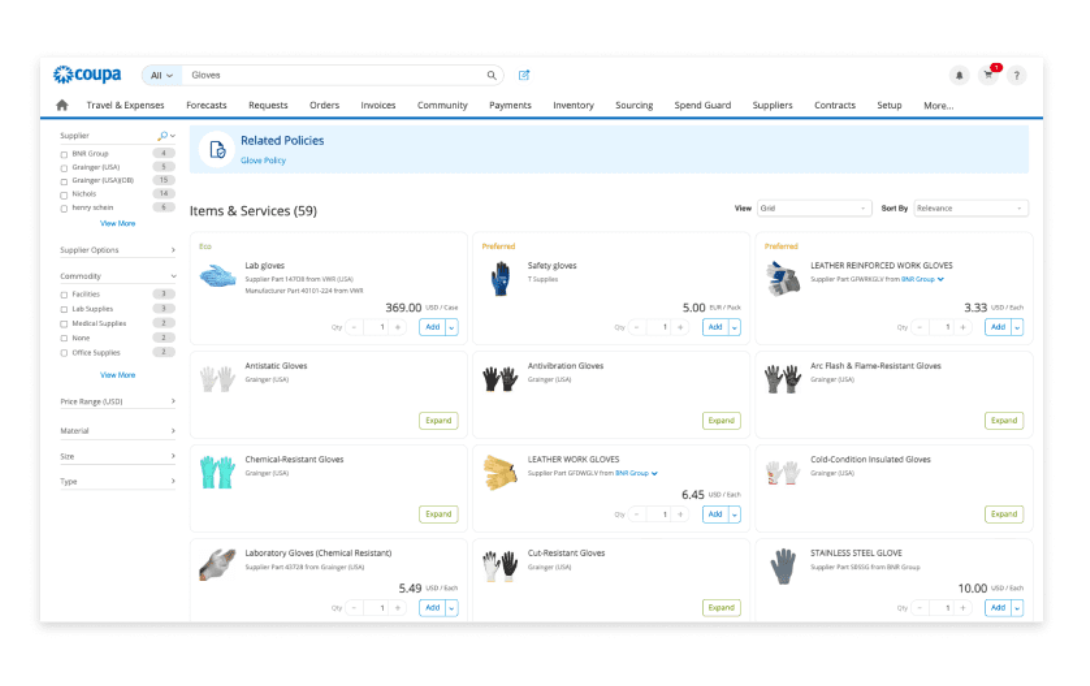The height and width of the screenshot is (686, 1090).
Task: Decrease quantity for Lab gloves
Action: click(355, 327)
